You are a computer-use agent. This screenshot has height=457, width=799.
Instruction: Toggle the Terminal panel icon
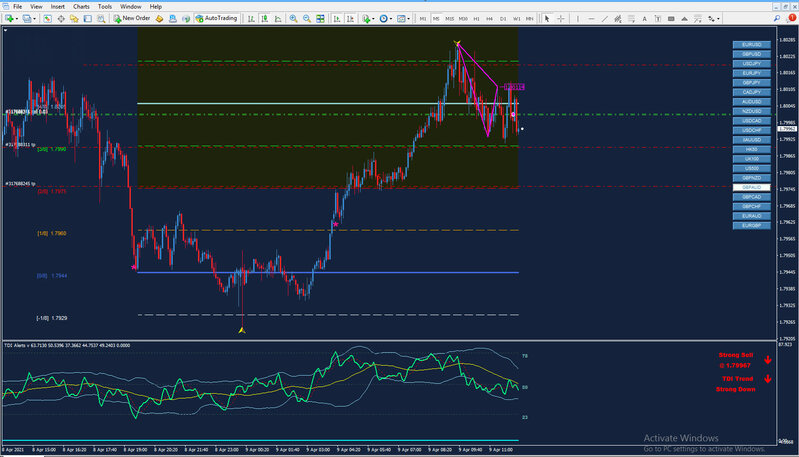(88, 19)
